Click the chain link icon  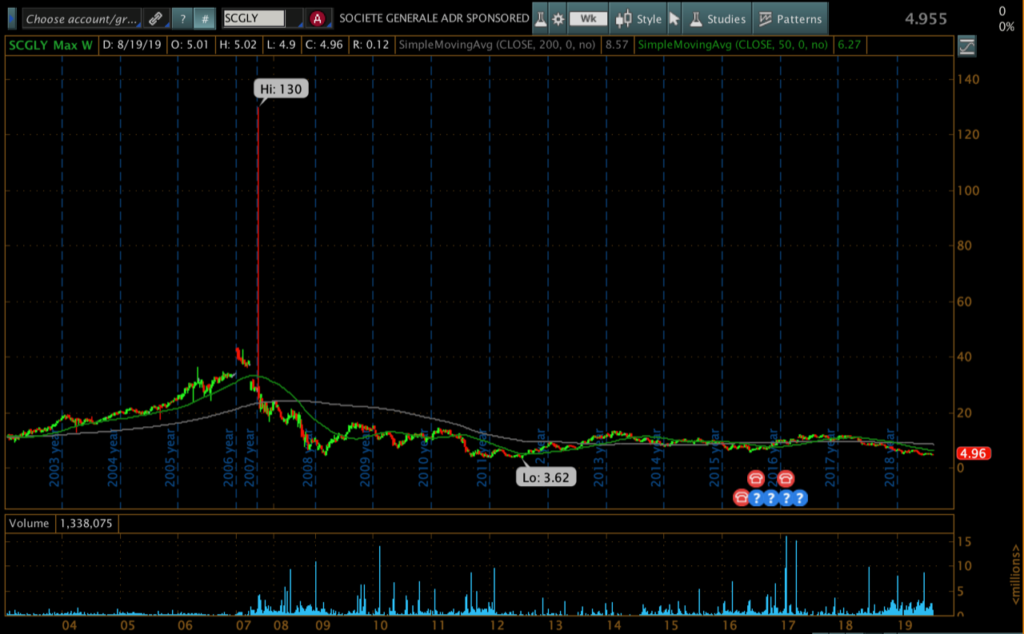[x=155, y=19]
